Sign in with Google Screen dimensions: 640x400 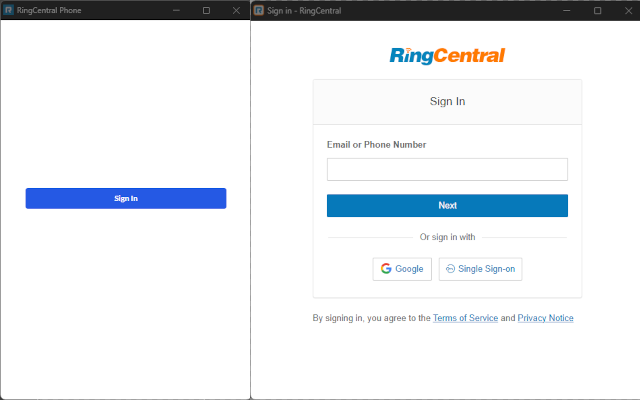pos(402,269)
